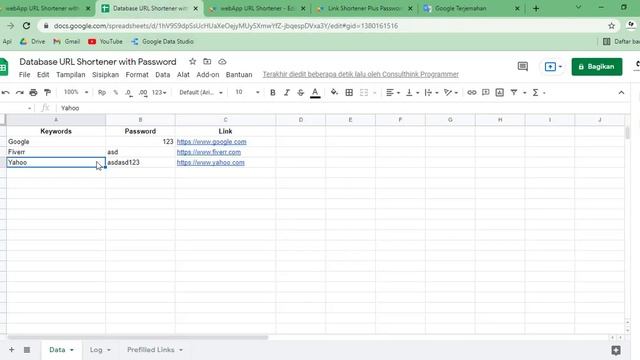The height and width of the screenshot is (360, 640).
Task: Format as currency Rp
Action: point(102,93)
